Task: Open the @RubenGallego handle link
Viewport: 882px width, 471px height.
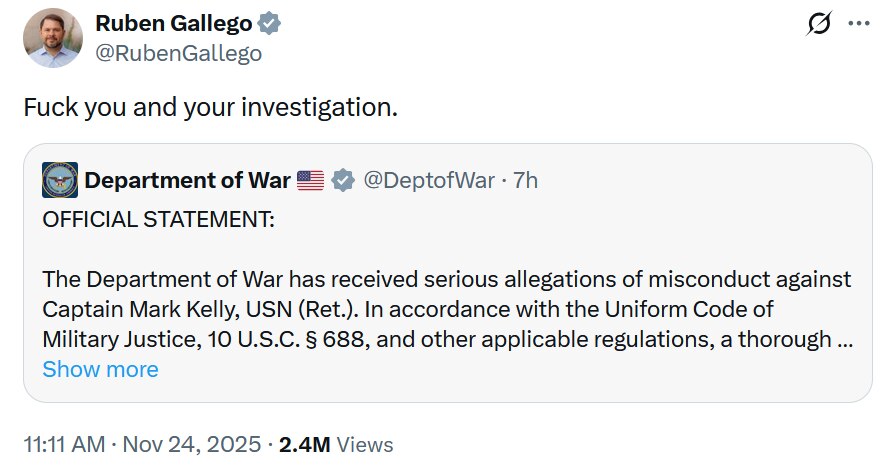Action: (178, 53)
